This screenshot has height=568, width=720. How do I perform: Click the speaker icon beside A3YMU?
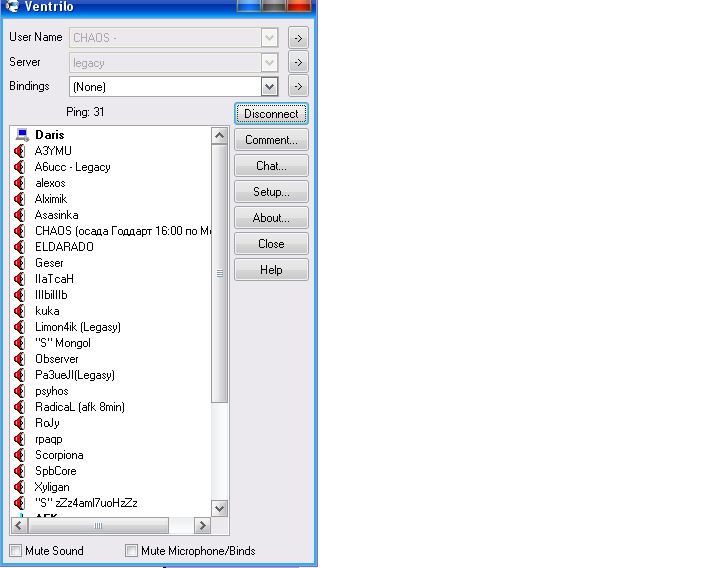click(x=19, y=151)
